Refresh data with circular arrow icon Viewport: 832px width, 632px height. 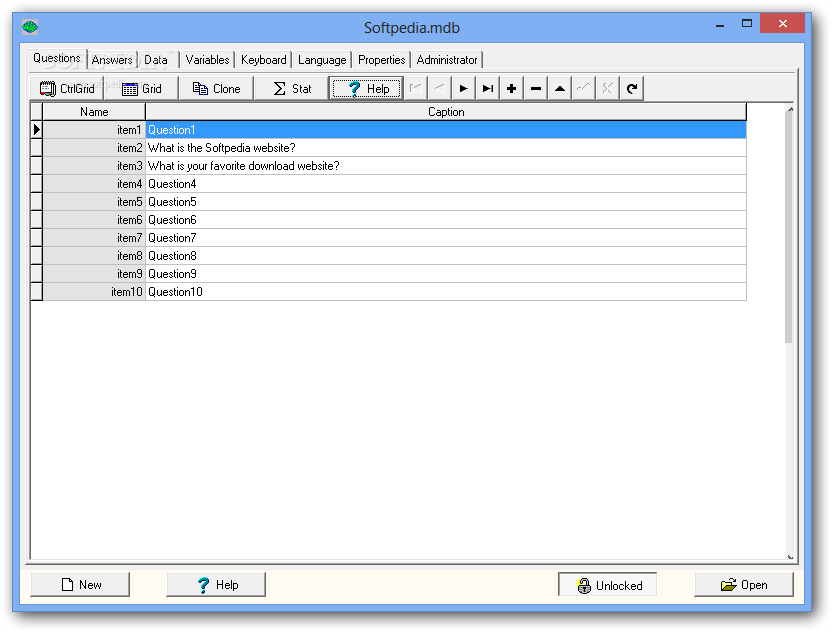point(632,89)
